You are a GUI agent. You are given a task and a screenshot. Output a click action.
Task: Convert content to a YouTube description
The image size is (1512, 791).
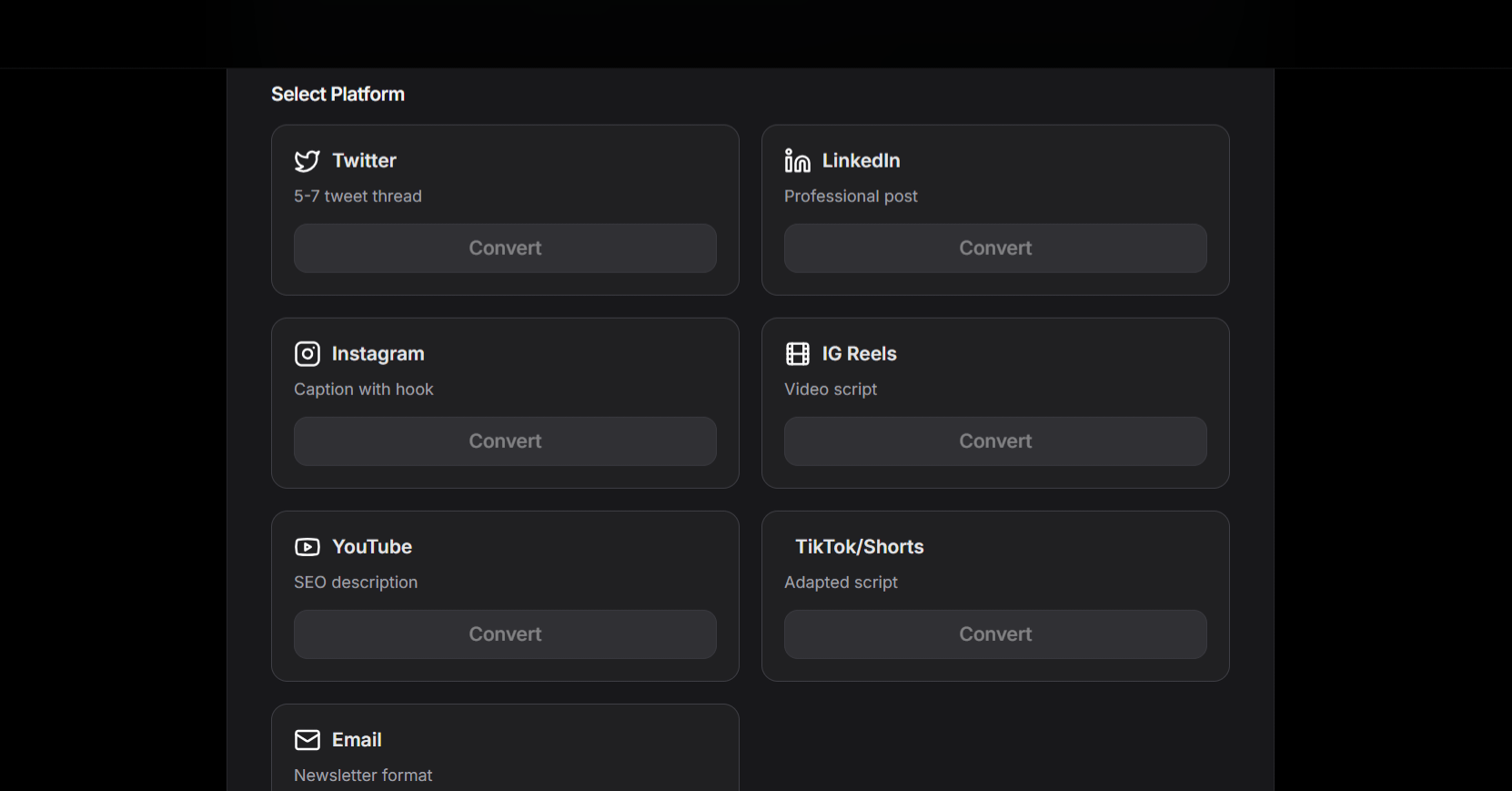click(x=505, y=634)
